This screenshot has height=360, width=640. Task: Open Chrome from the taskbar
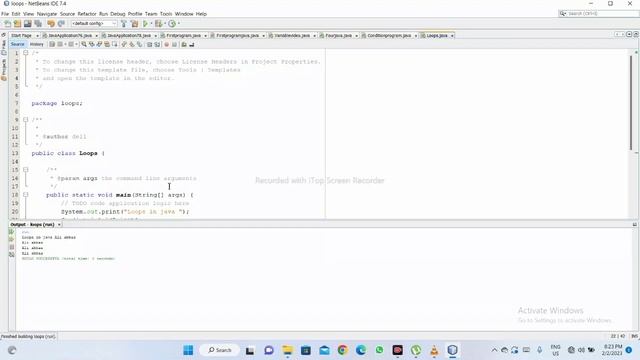[342, 350]
